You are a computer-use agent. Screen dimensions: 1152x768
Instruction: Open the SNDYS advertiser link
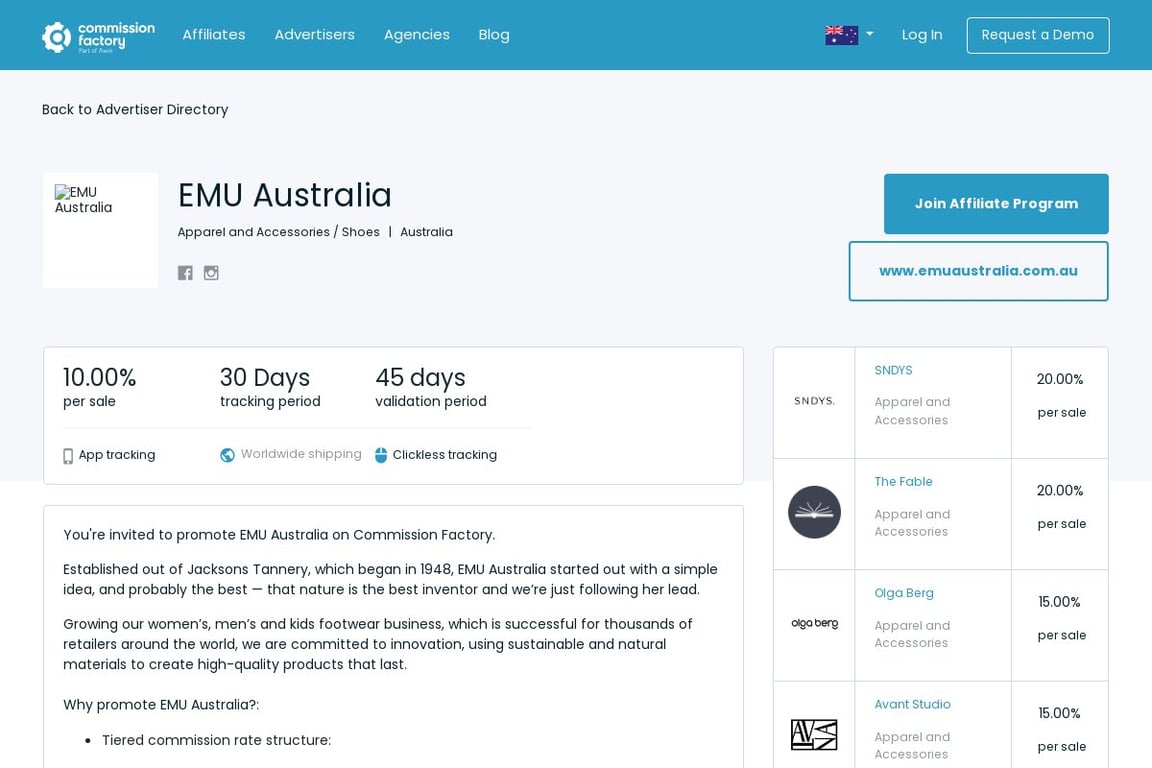point(893,370)
